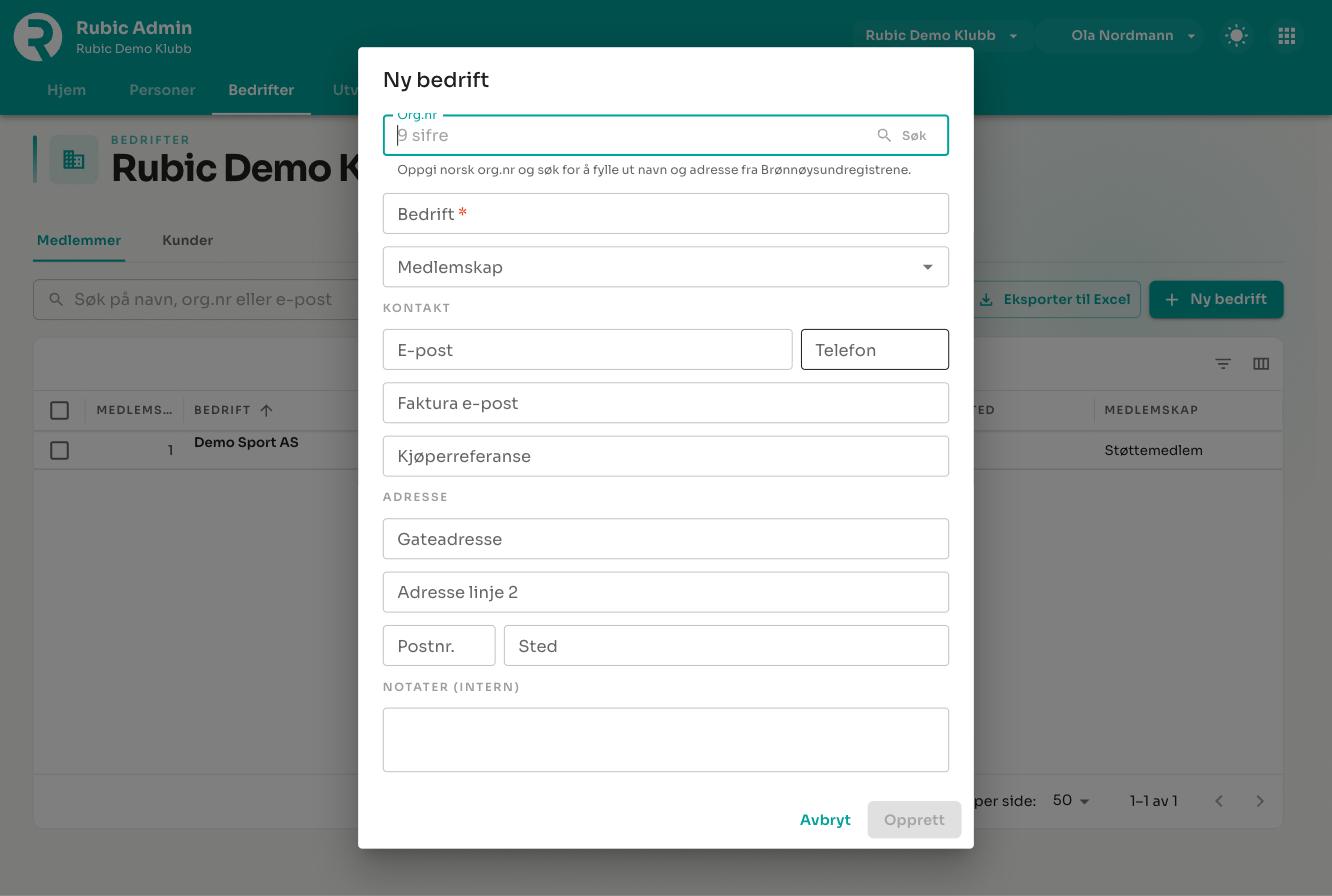Open the Ola Nordmann user menu
The width and height of the screenshot is (1332, 896).
click(1132, 36)
